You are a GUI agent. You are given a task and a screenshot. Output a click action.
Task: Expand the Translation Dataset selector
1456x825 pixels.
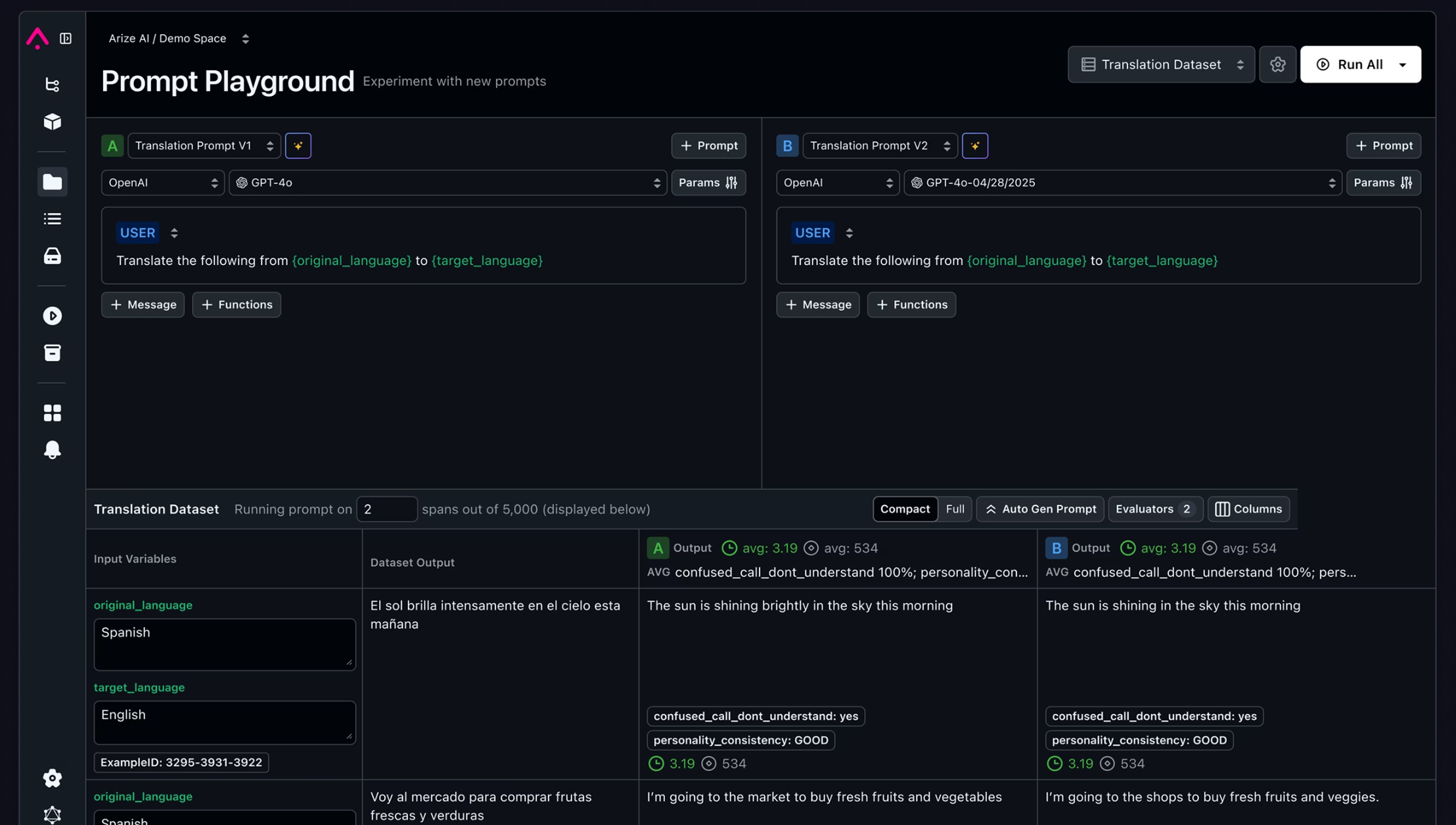coord(1161,64)
